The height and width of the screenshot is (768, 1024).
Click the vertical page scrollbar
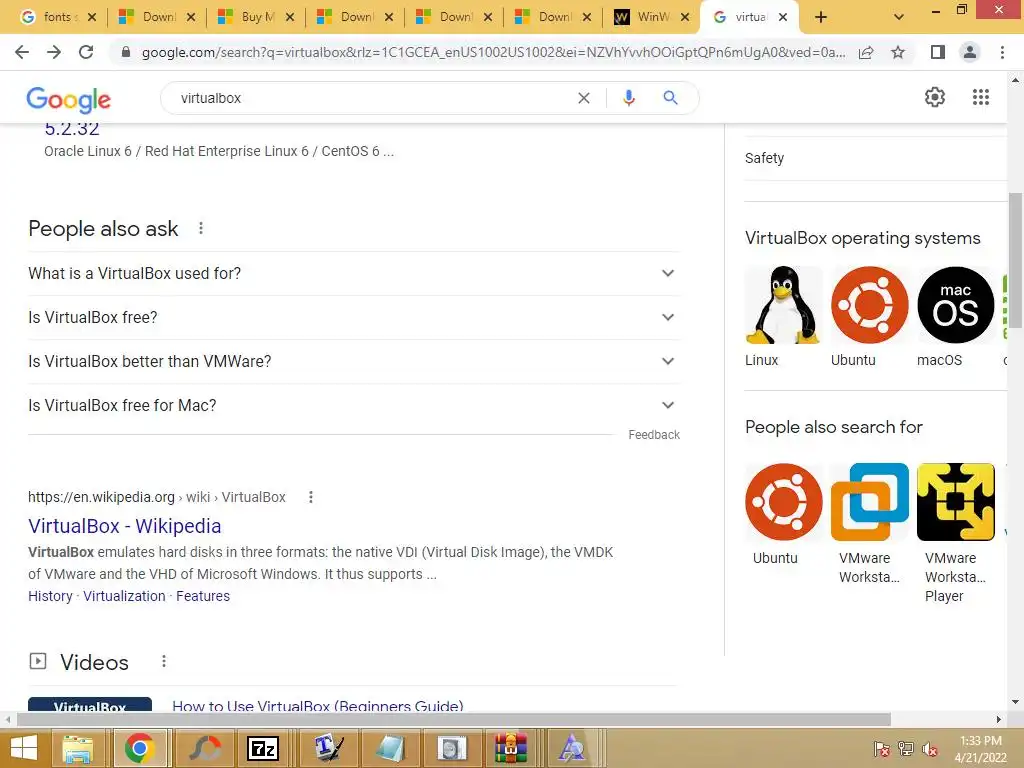pyautogui.click(x=1015, y=261)
